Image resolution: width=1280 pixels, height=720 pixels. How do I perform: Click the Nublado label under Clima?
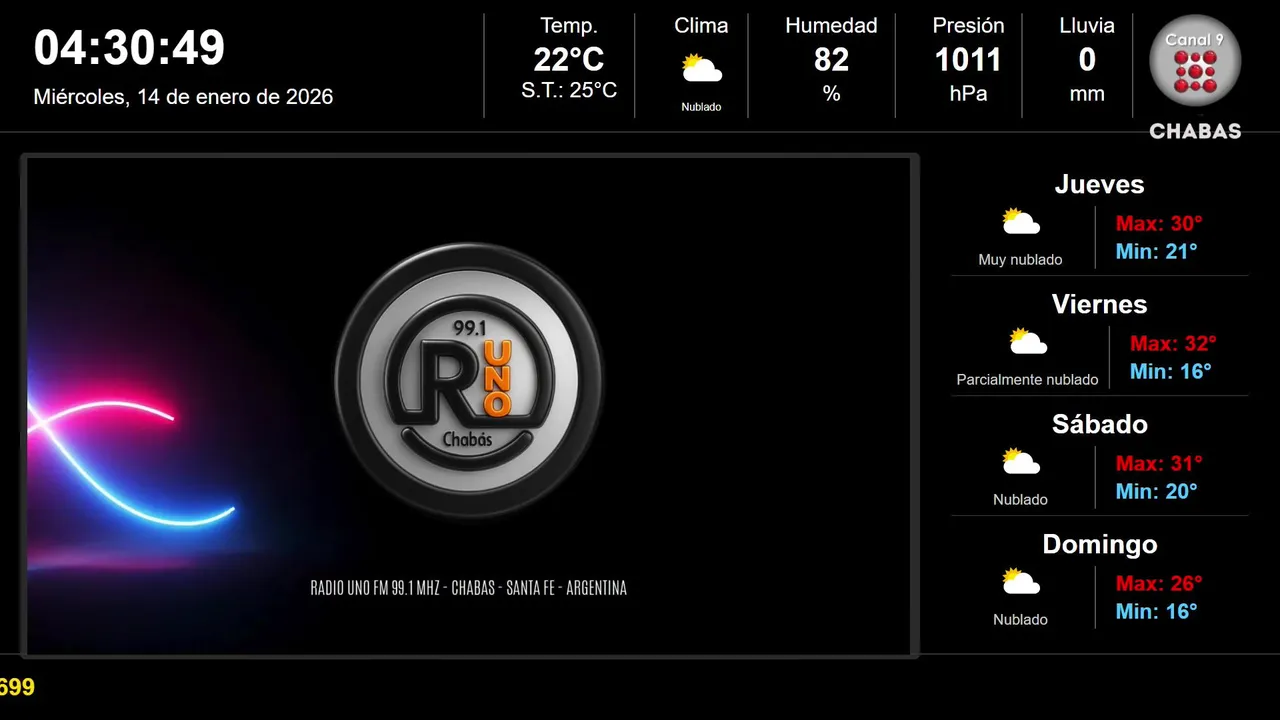coord(701,107)
